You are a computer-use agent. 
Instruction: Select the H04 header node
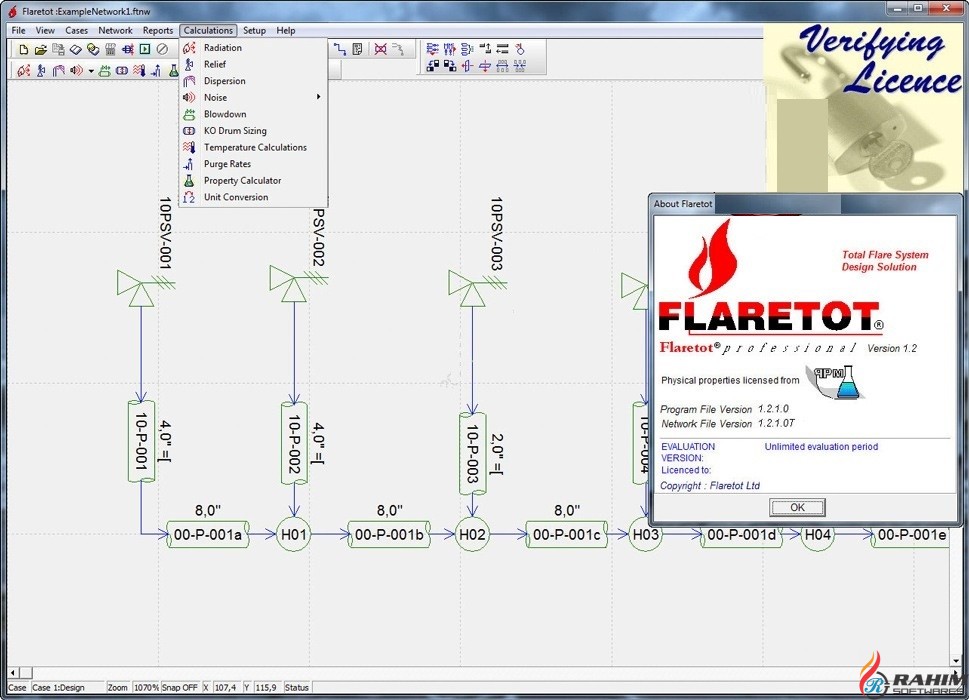coord(818,536)
